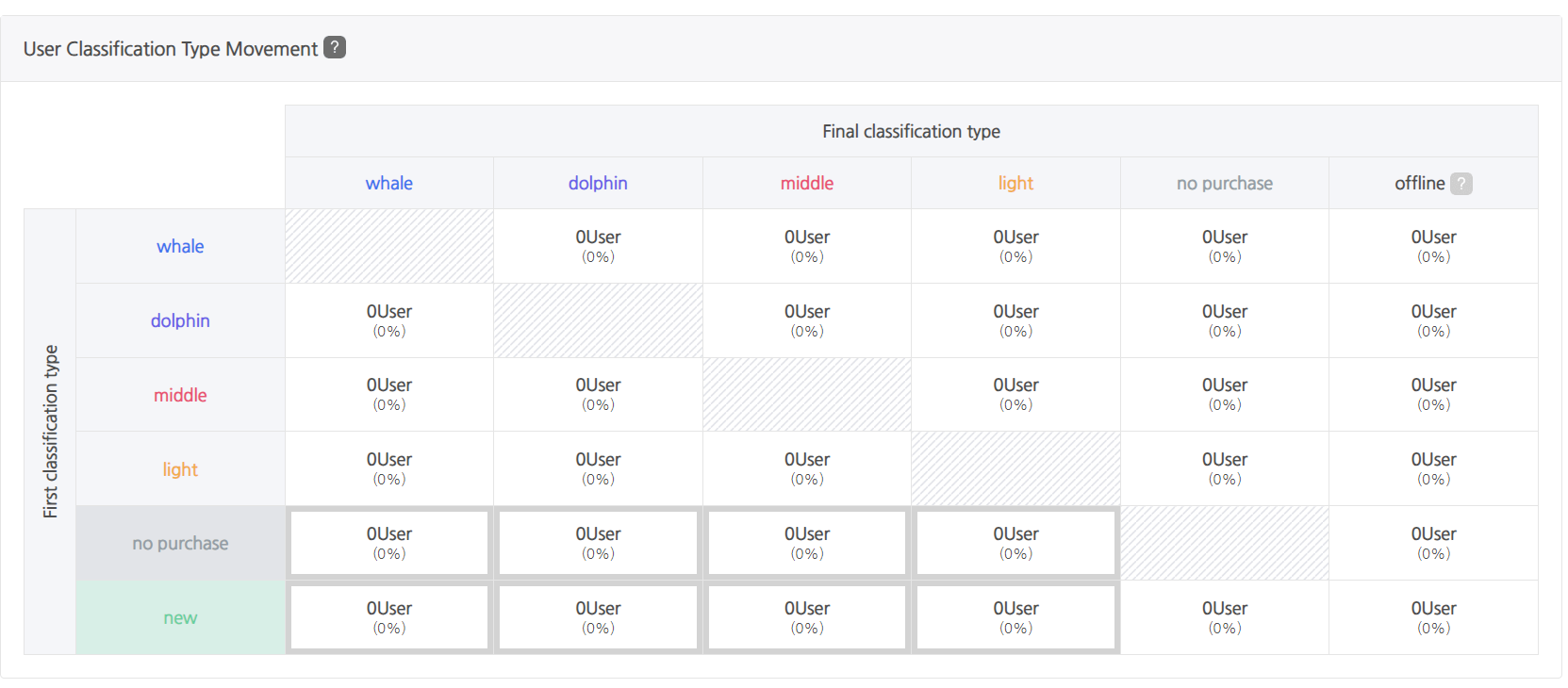Open whale to dolphin movement cell
Screen dimensions: 1568x688
(x=598, y=246)
